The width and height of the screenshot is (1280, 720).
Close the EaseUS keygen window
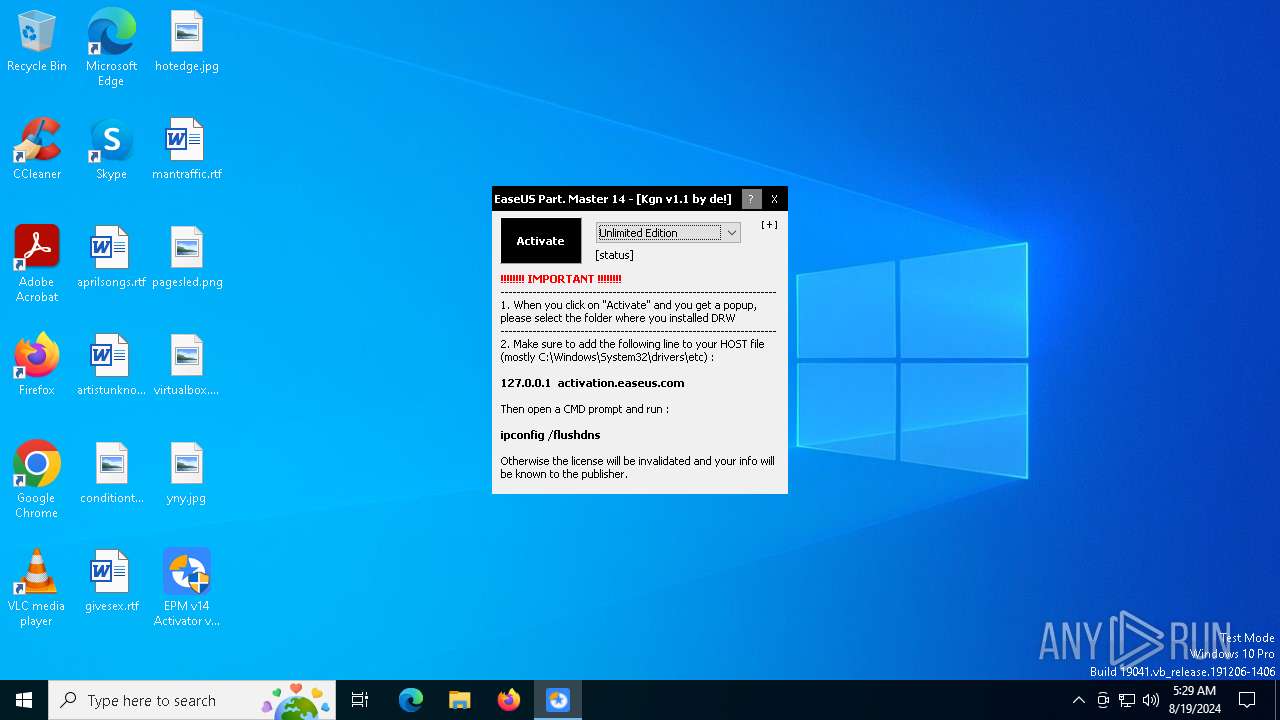[x=774, y=199]
